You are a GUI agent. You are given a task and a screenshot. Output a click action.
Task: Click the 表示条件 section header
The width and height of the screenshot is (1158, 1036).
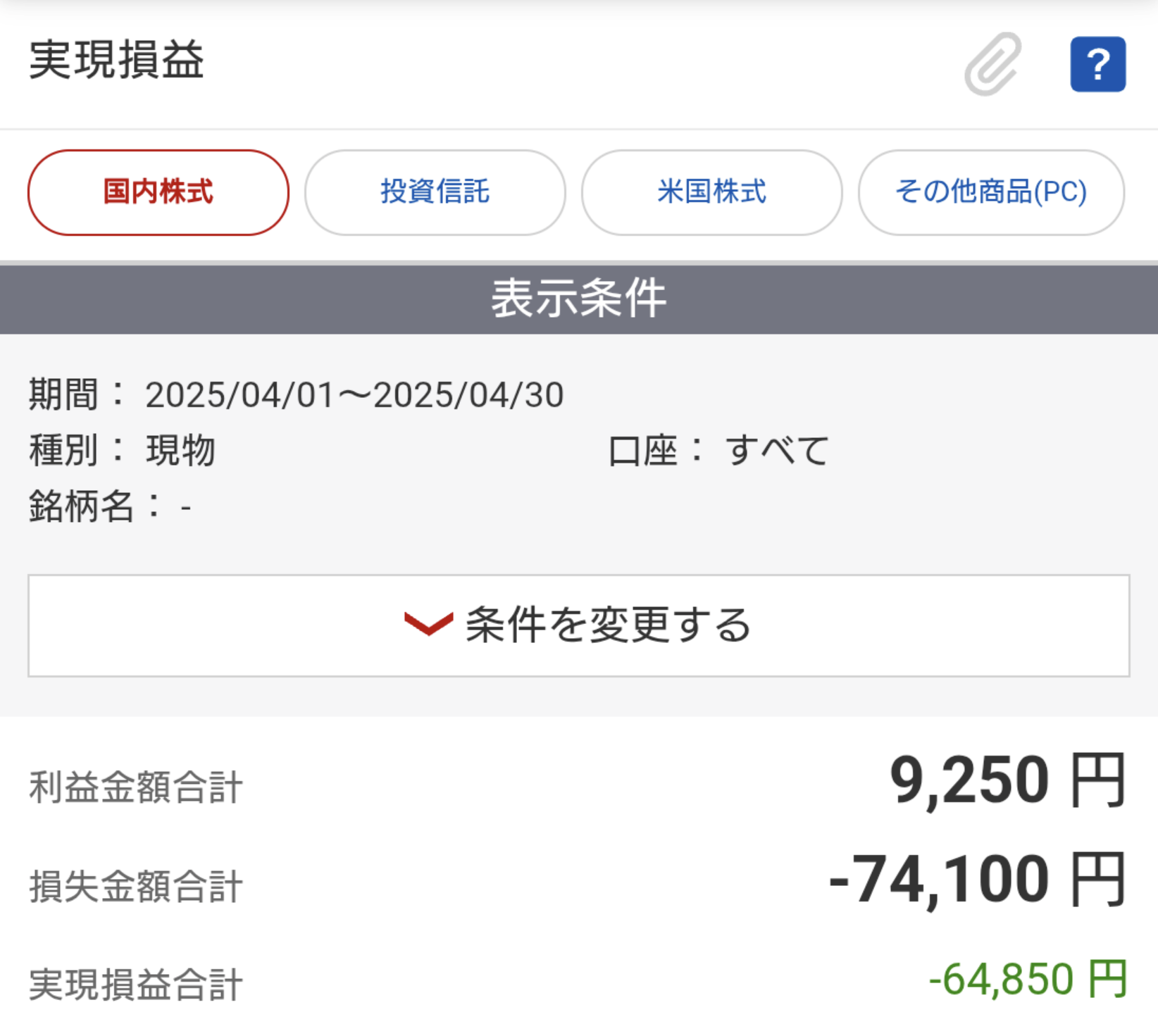click(579, 299)
